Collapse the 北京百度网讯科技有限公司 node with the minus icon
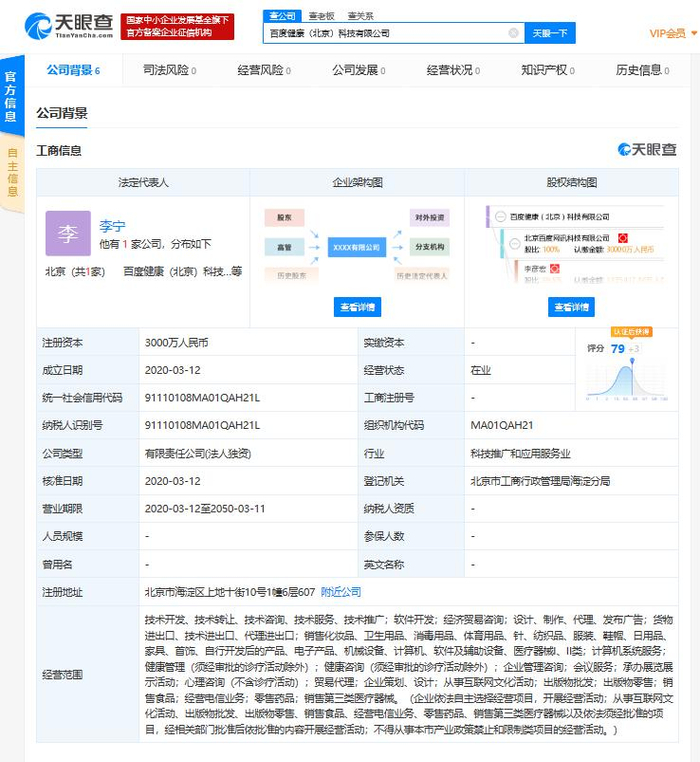 coord(514,243)
